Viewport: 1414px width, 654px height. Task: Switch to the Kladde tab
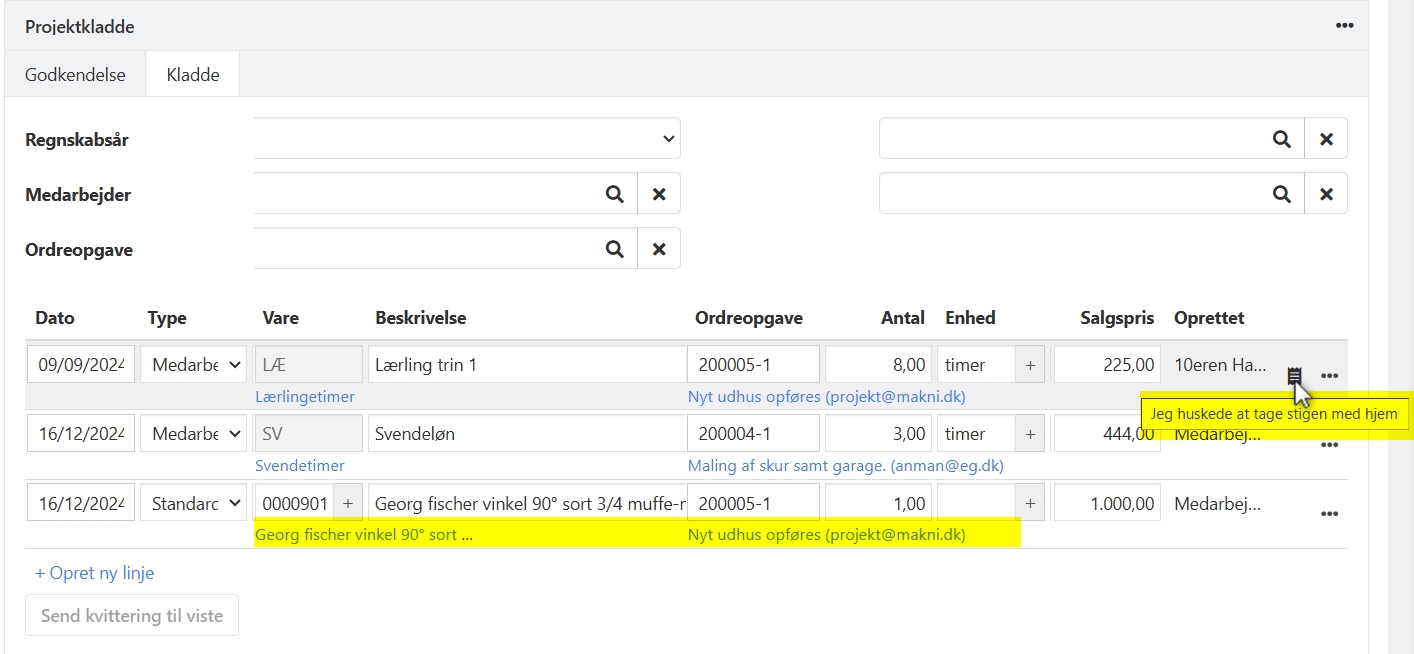pos(191,73)
